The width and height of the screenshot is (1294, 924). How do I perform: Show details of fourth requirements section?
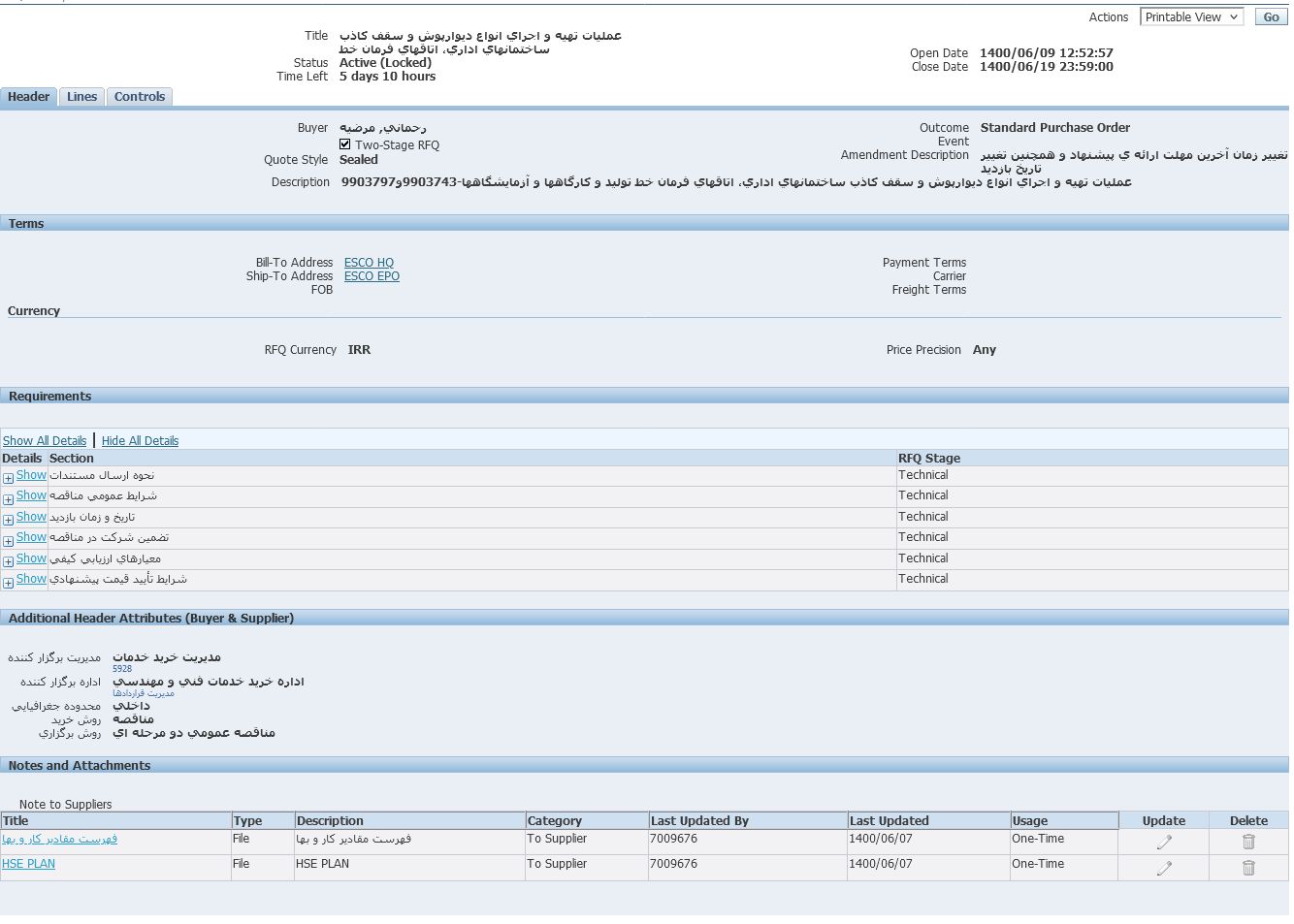31,537
